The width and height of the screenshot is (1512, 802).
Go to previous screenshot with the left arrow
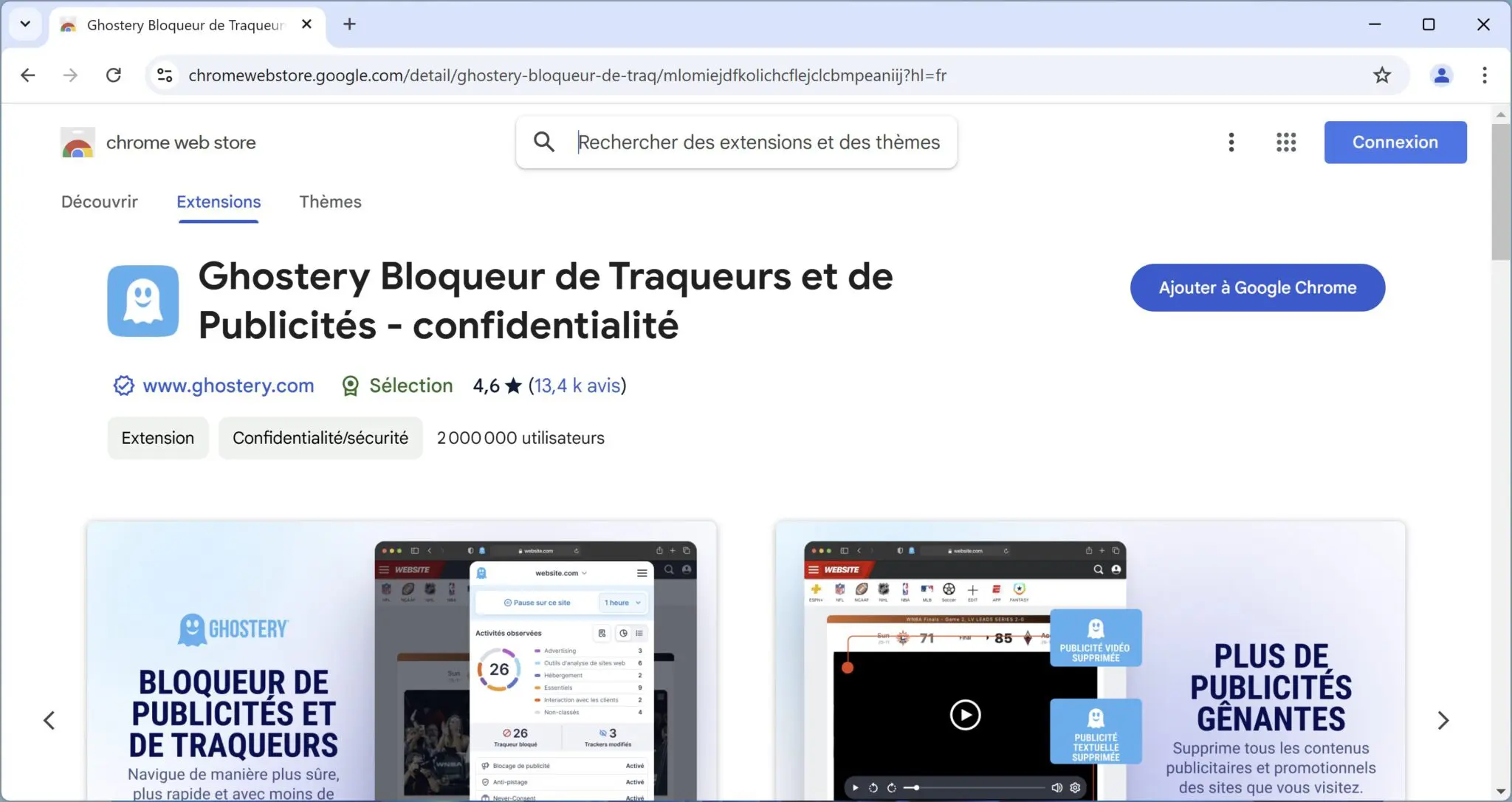tap(49, 720)
